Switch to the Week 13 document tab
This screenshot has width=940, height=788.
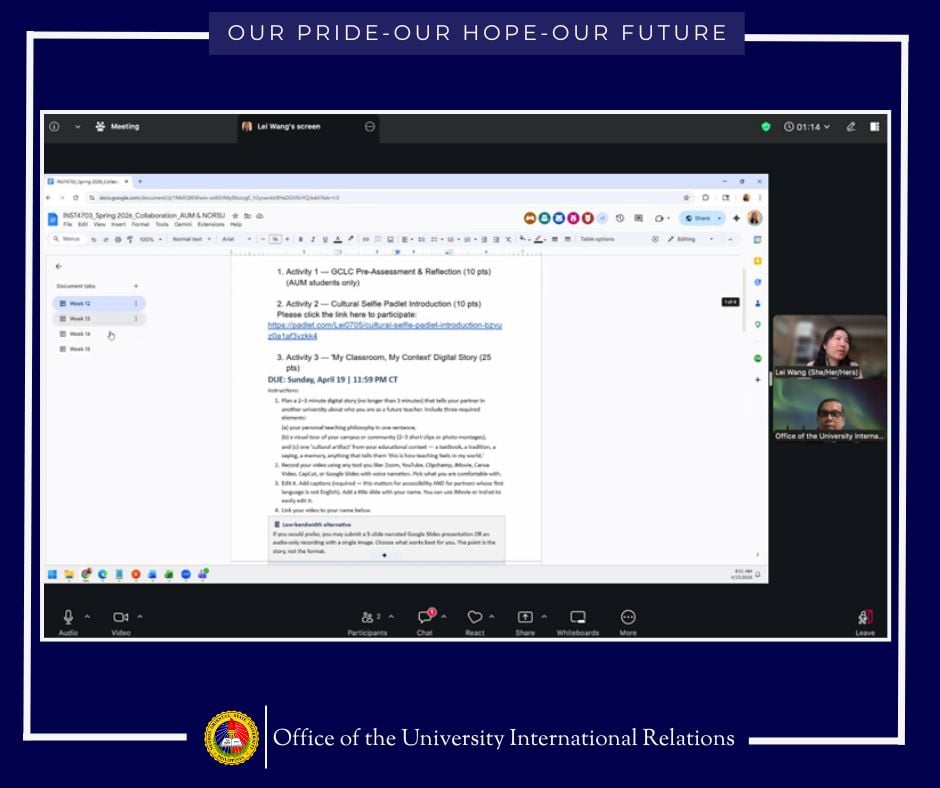click(x=80, y=319)
